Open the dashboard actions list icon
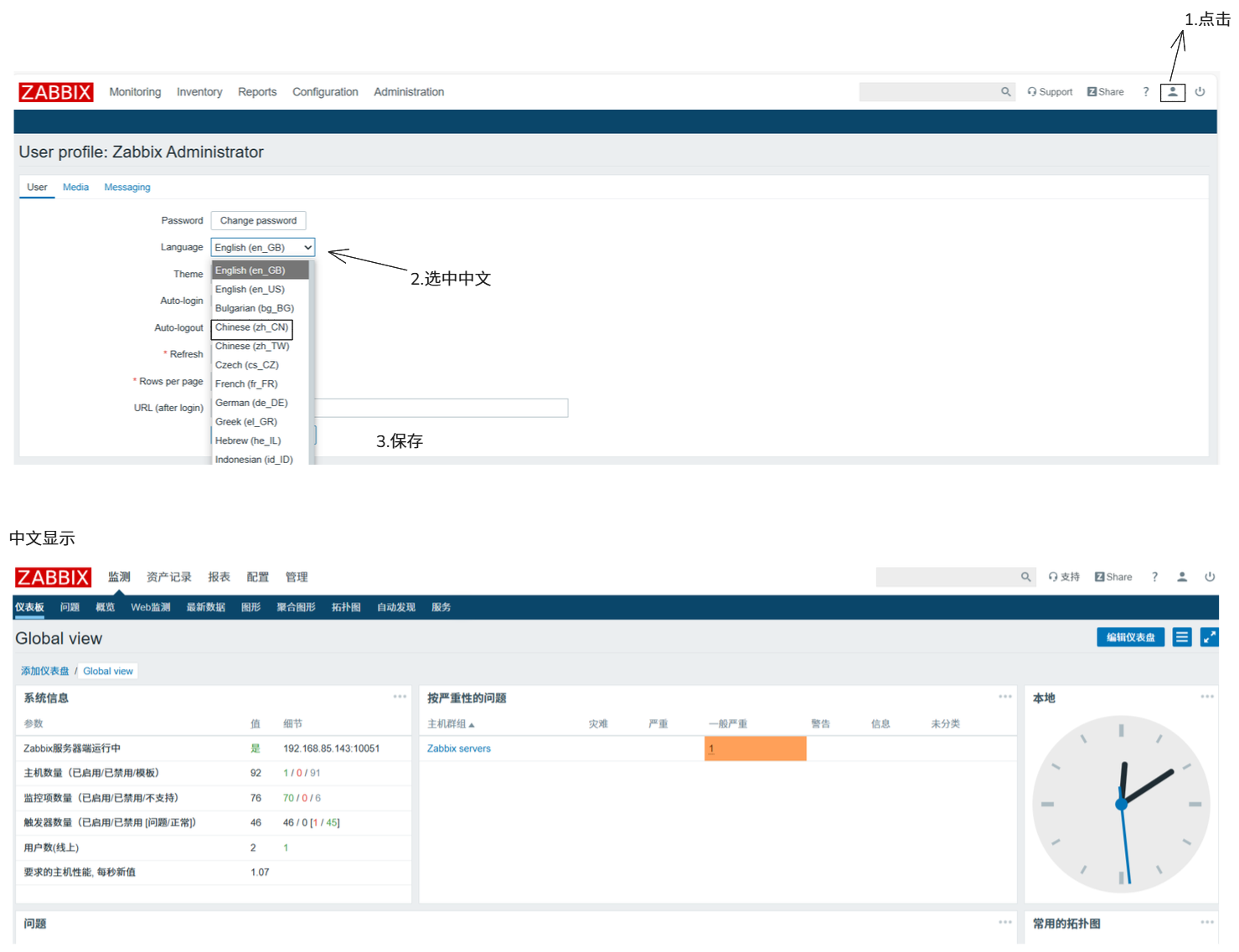Screen dimensions: 1239x952 click(x=1182, y=637)
